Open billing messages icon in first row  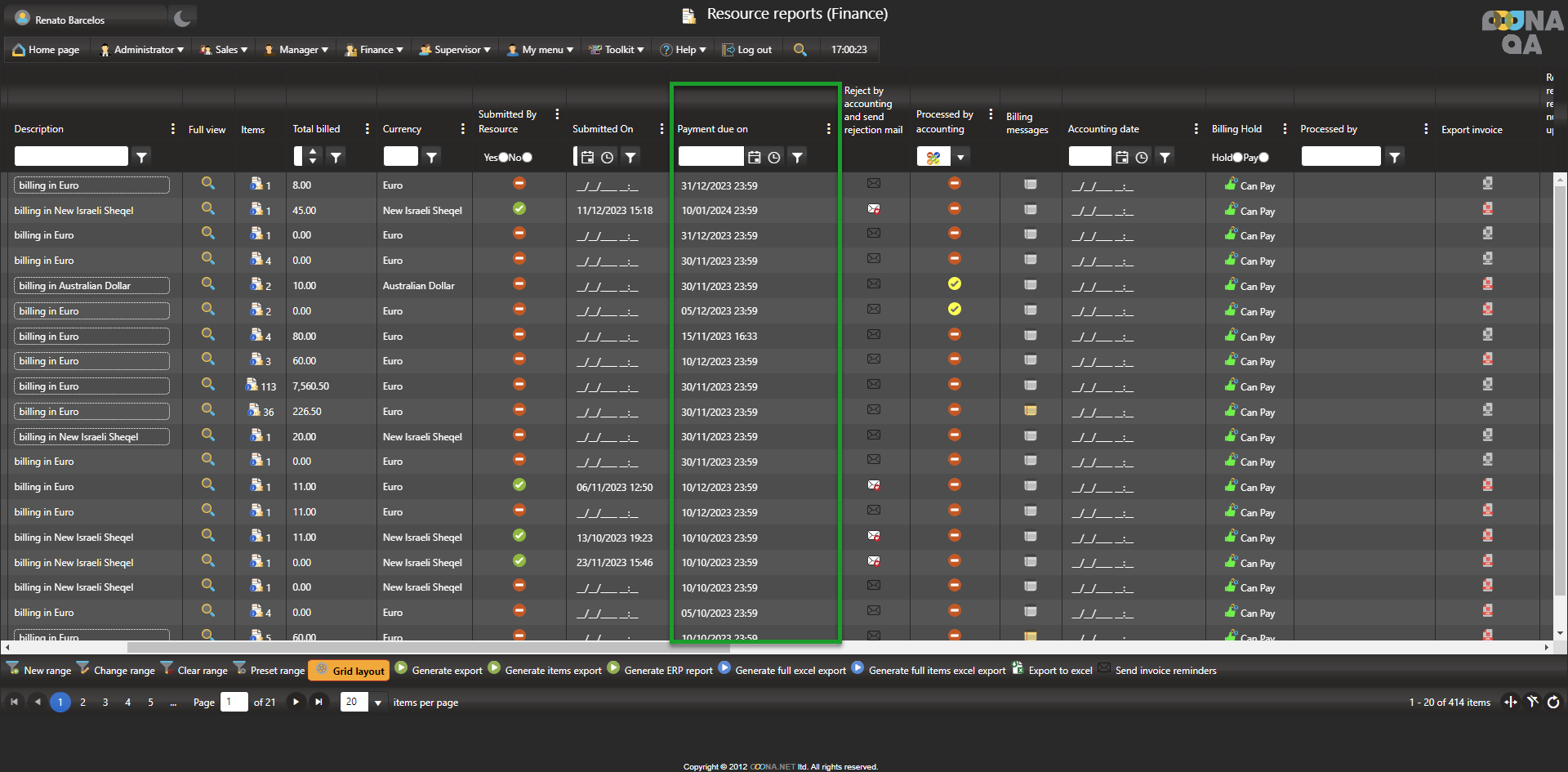click(x=1031, y=185)
